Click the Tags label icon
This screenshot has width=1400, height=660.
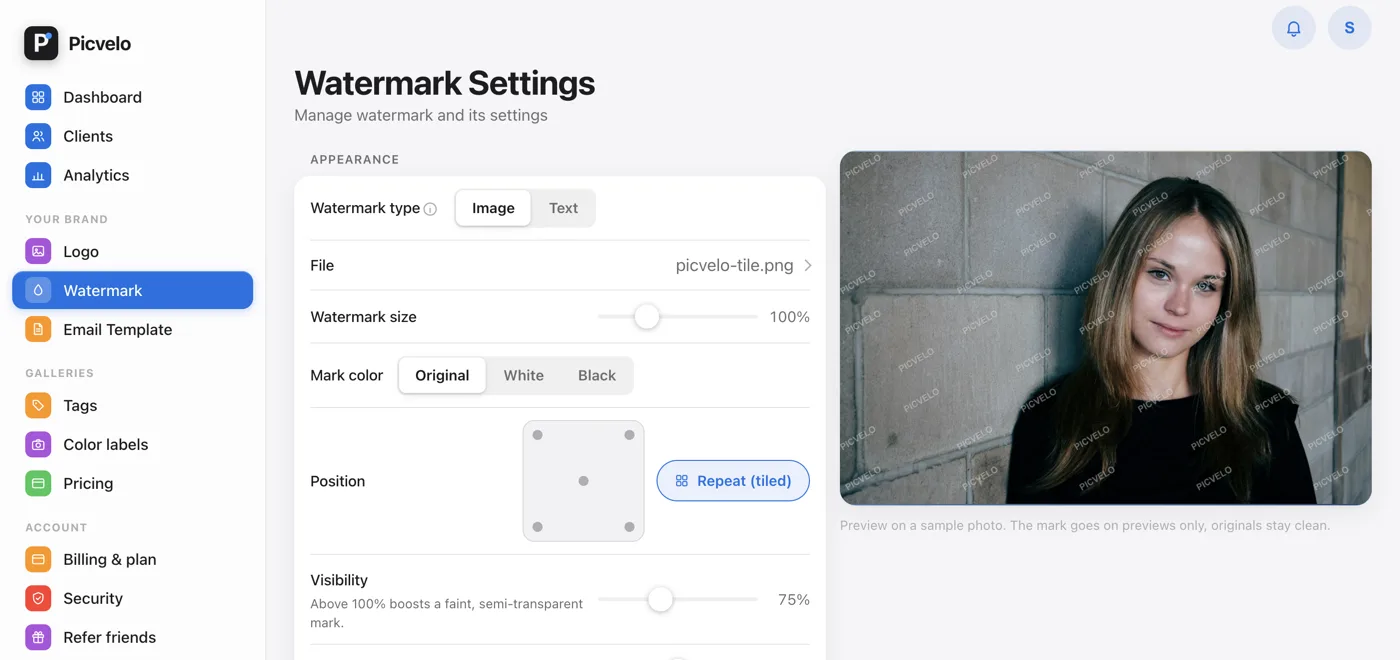38,405
